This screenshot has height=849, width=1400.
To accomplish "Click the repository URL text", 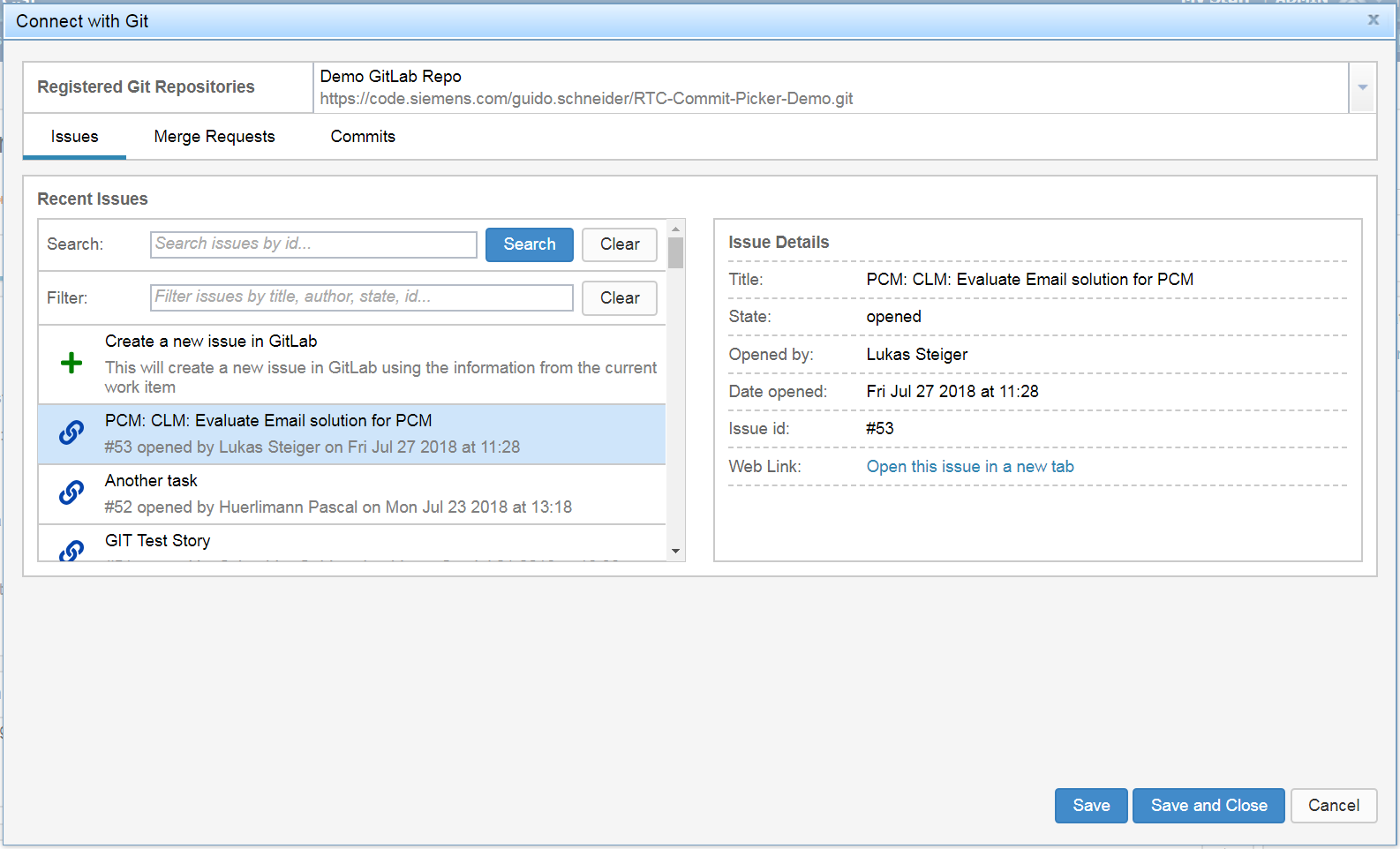I will [586, 99].
